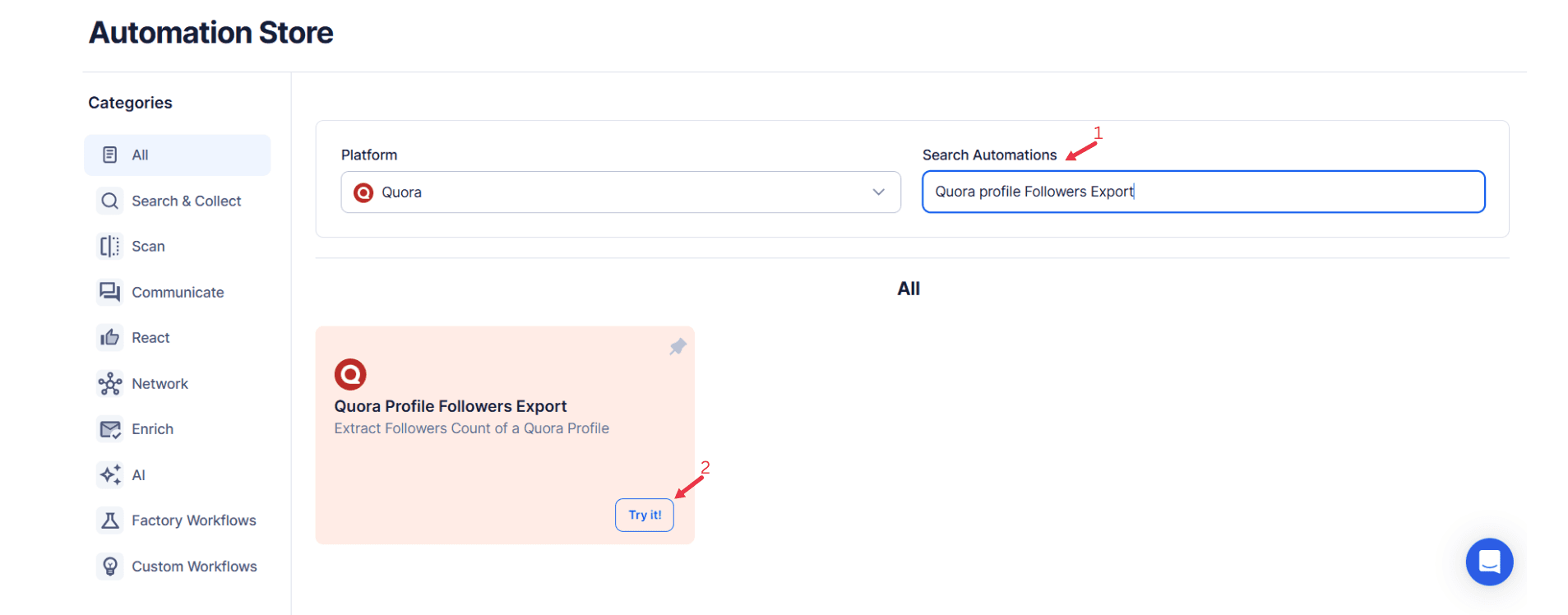The height and width of the screenshot is (615, 1568).
Task: Click the Communicate chat bubble icon
Action: pos(110,291)
